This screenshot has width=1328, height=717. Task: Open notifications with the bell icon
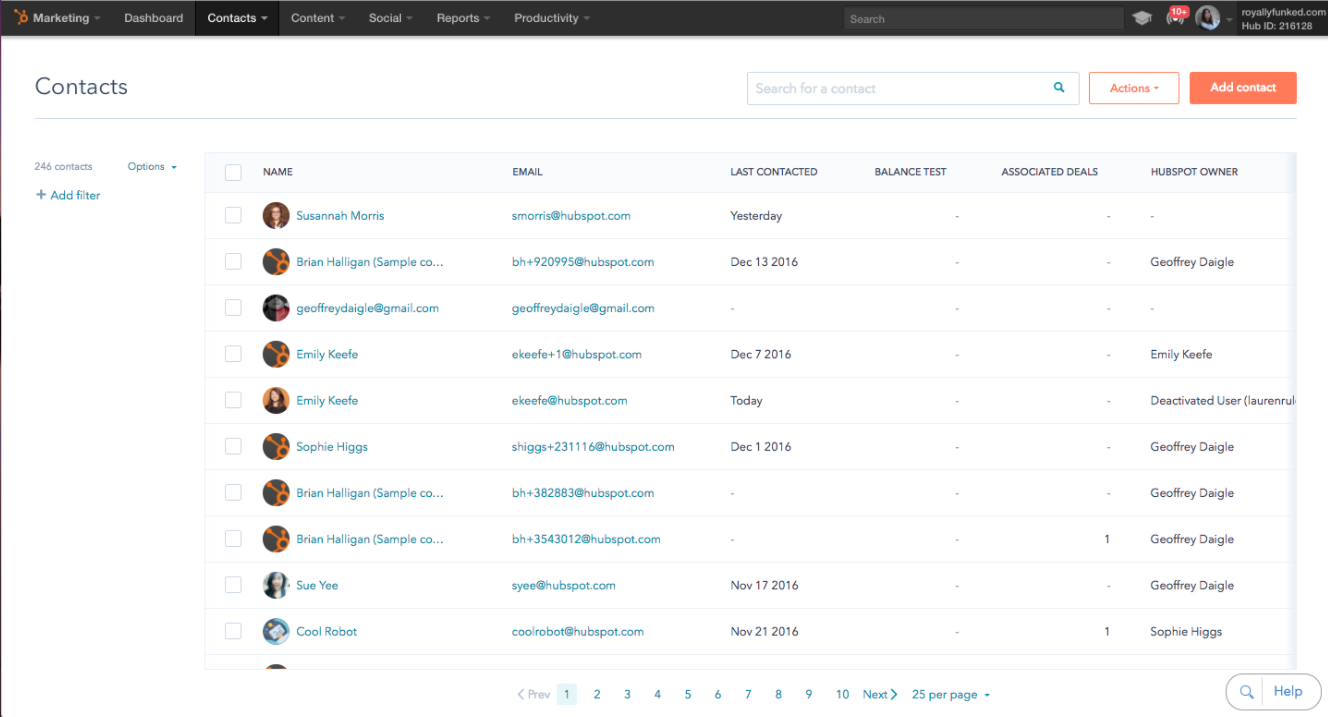point(1174,17)
